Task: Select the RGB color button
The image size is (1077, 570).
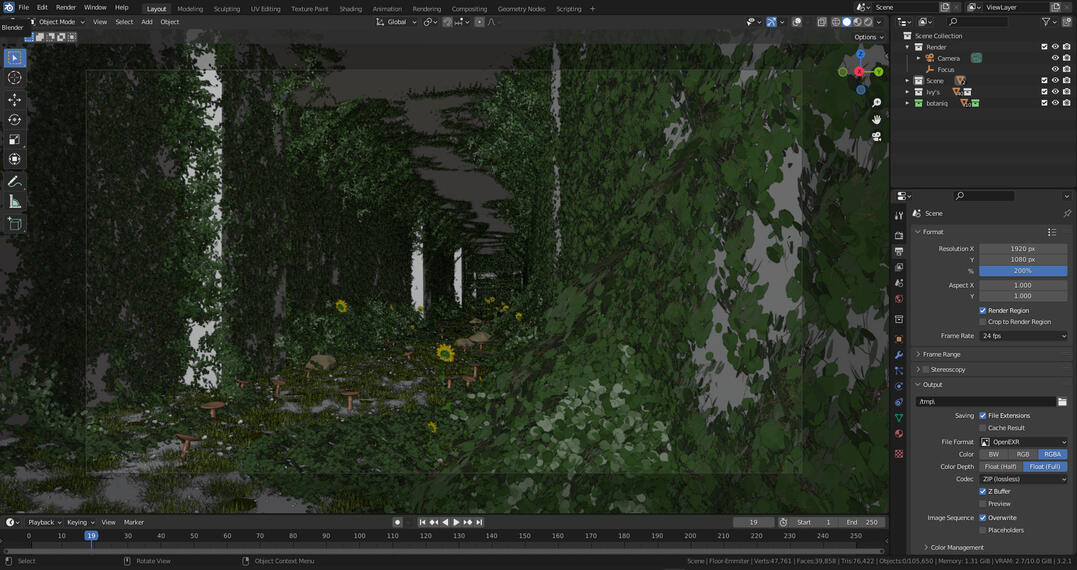Action: [1023, 454]
